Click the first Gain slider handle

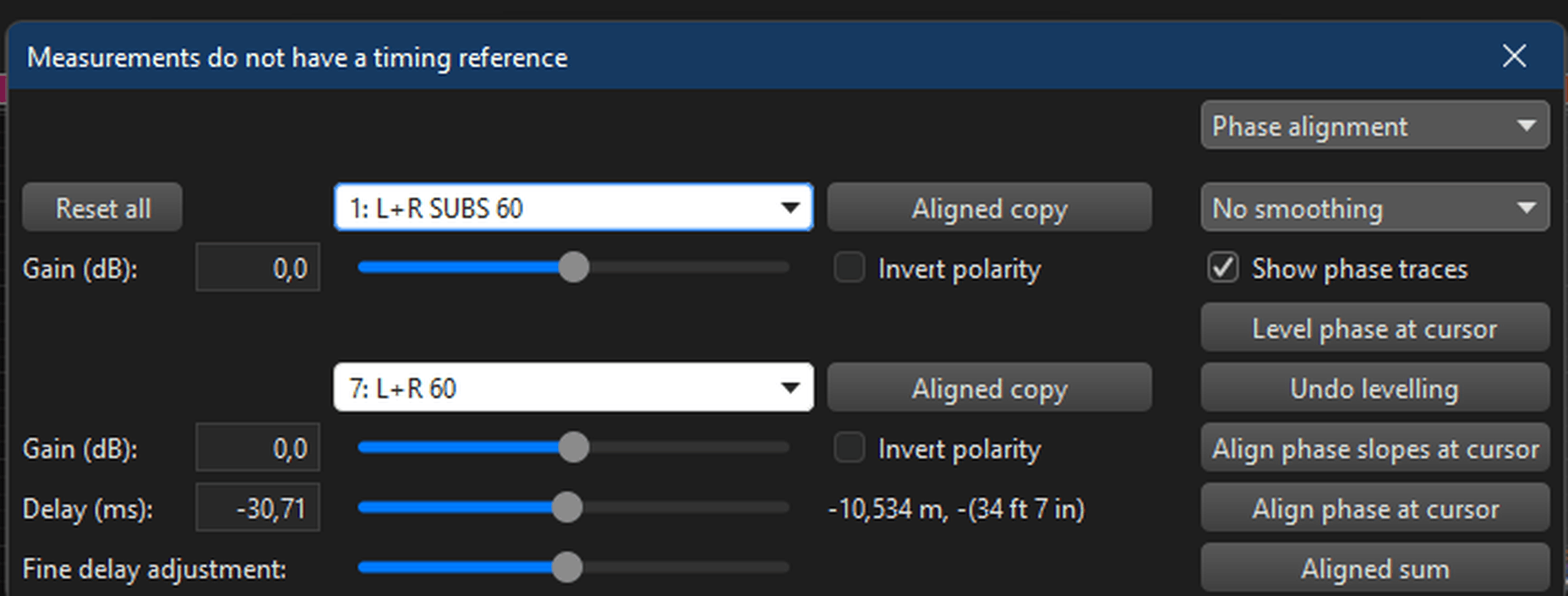click(573, 268)
